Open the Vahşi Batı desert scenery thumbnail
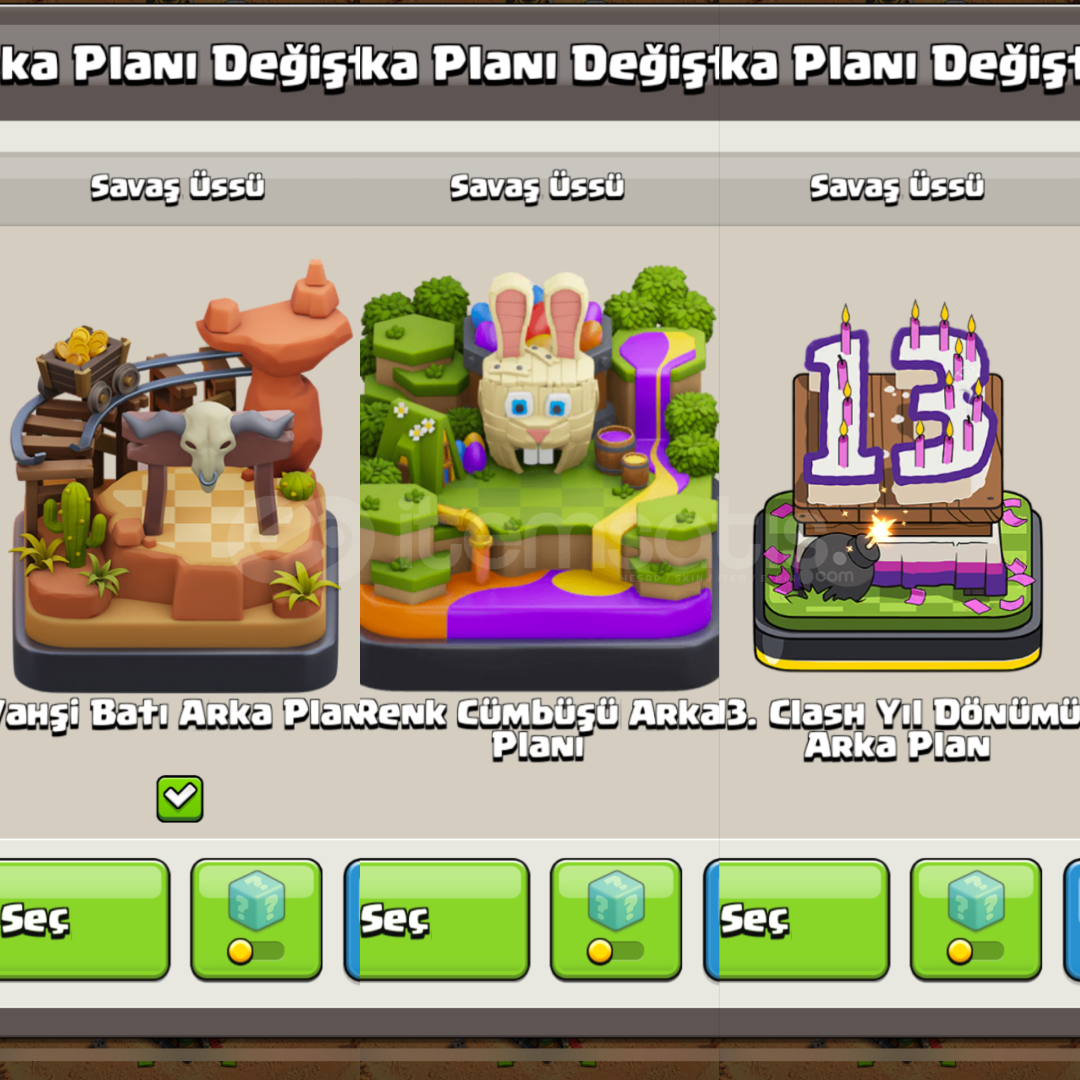This screenshot has width=1080, height=1080. click(x=177, y=475)
